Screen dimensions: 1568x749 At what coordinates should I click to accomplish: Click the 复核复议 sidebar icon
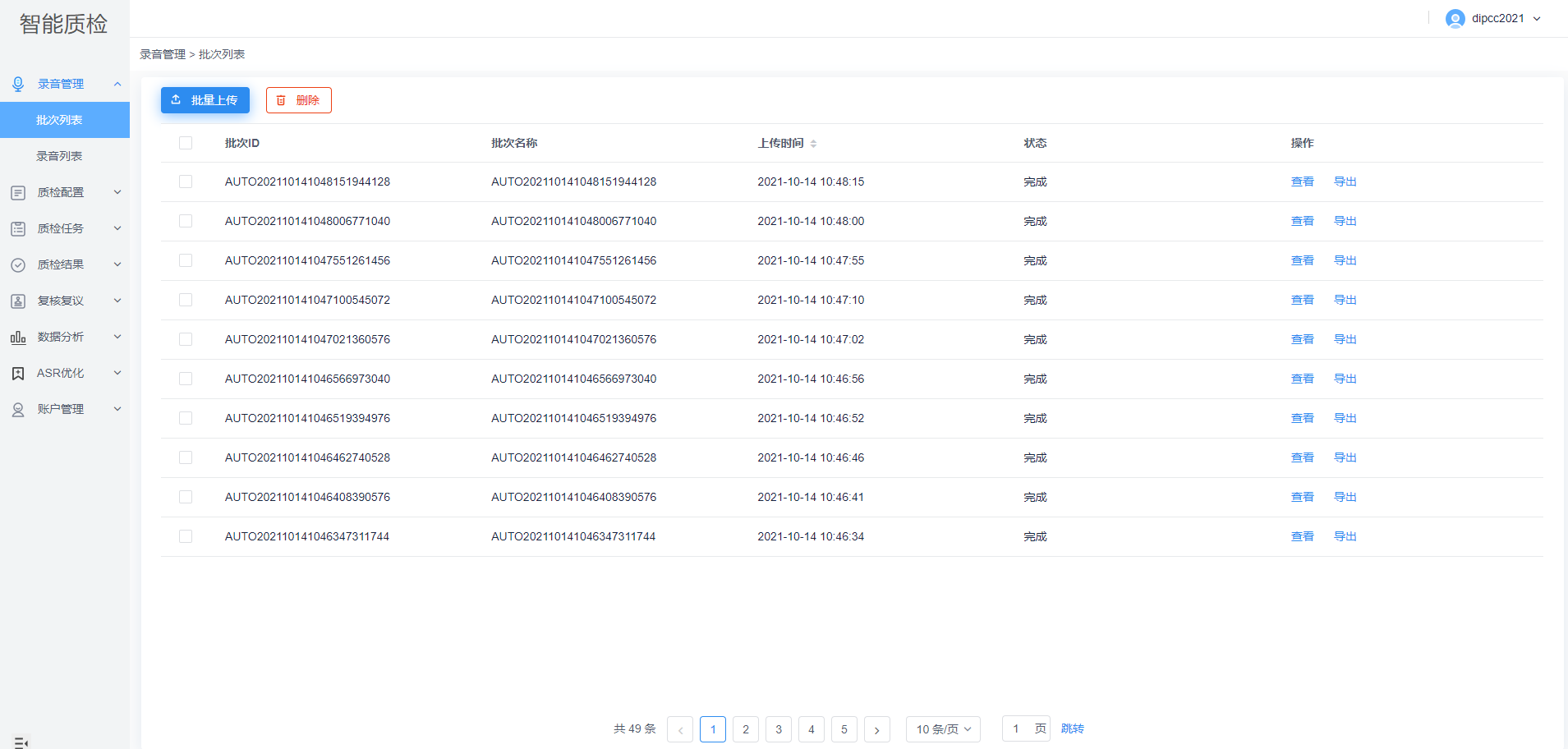[18, 301]
